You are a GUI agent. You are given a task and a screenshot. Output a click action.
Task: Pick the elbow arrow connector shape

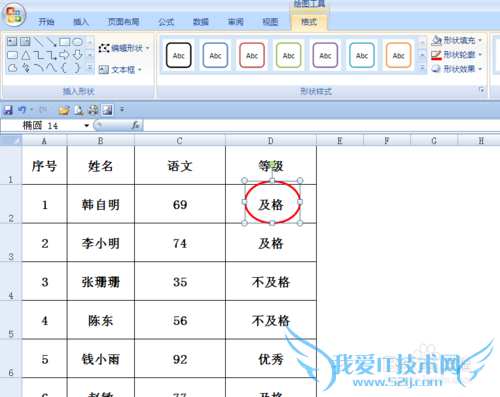(x=51, y=55)
